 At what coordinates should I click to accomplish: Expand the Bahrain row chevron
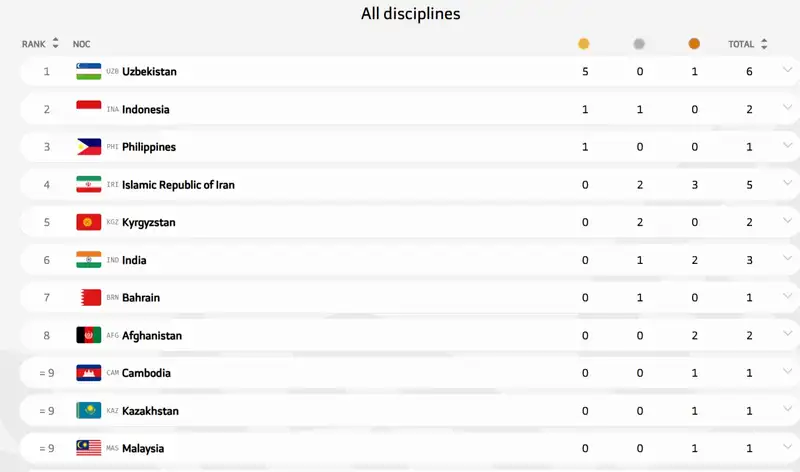(787, 297)
